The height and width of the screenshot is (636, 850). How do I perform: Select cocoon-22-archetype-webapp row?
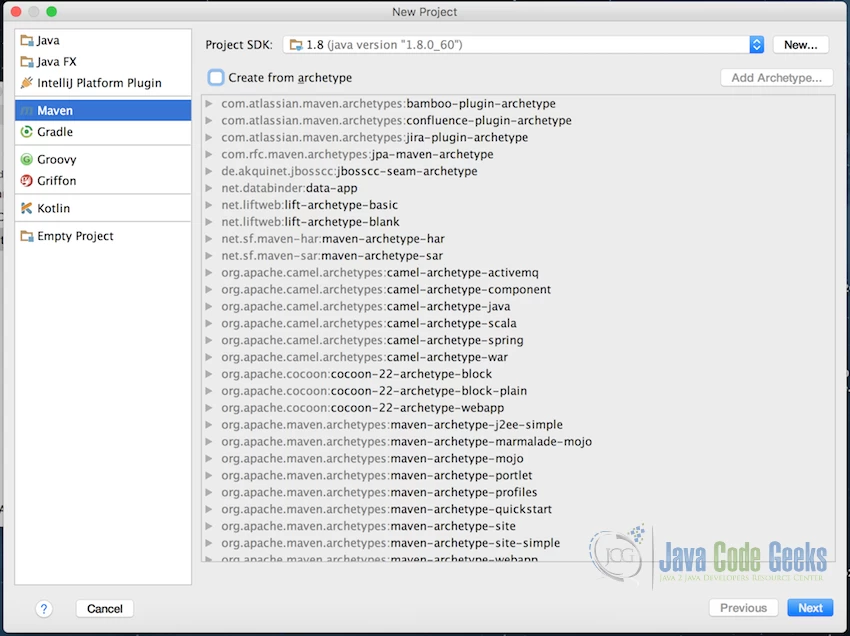pyautogui.click(x=518, y=408)
